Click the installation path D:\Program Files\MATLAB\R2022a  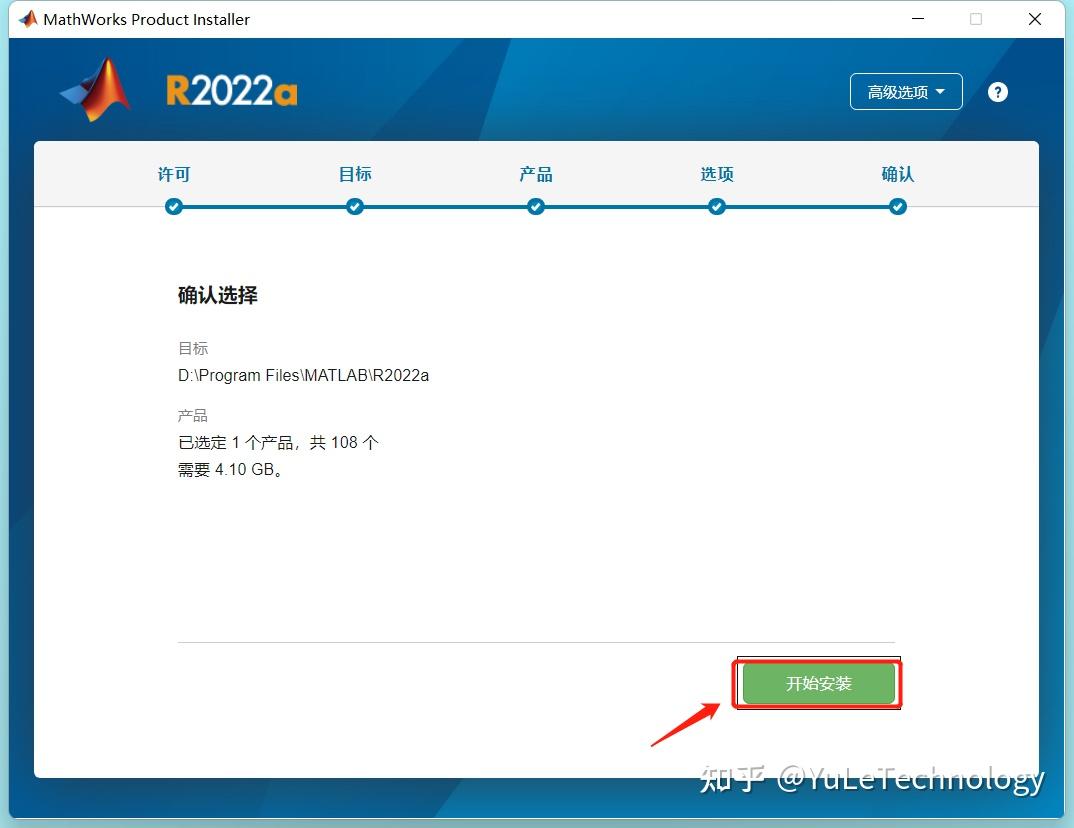[302, 375]
